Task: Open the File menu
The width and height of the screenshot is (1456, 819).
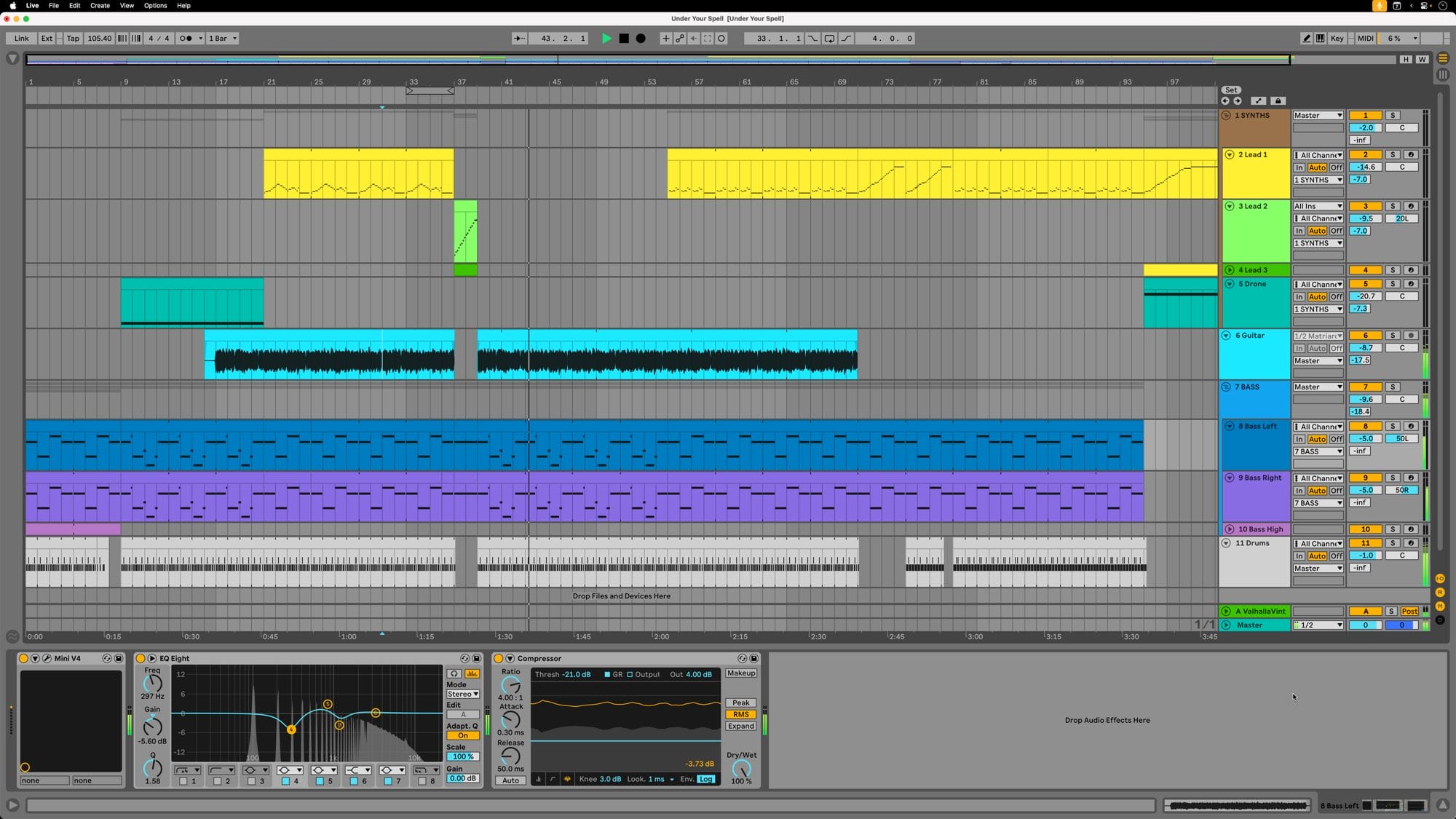Action: click(54, 6)
